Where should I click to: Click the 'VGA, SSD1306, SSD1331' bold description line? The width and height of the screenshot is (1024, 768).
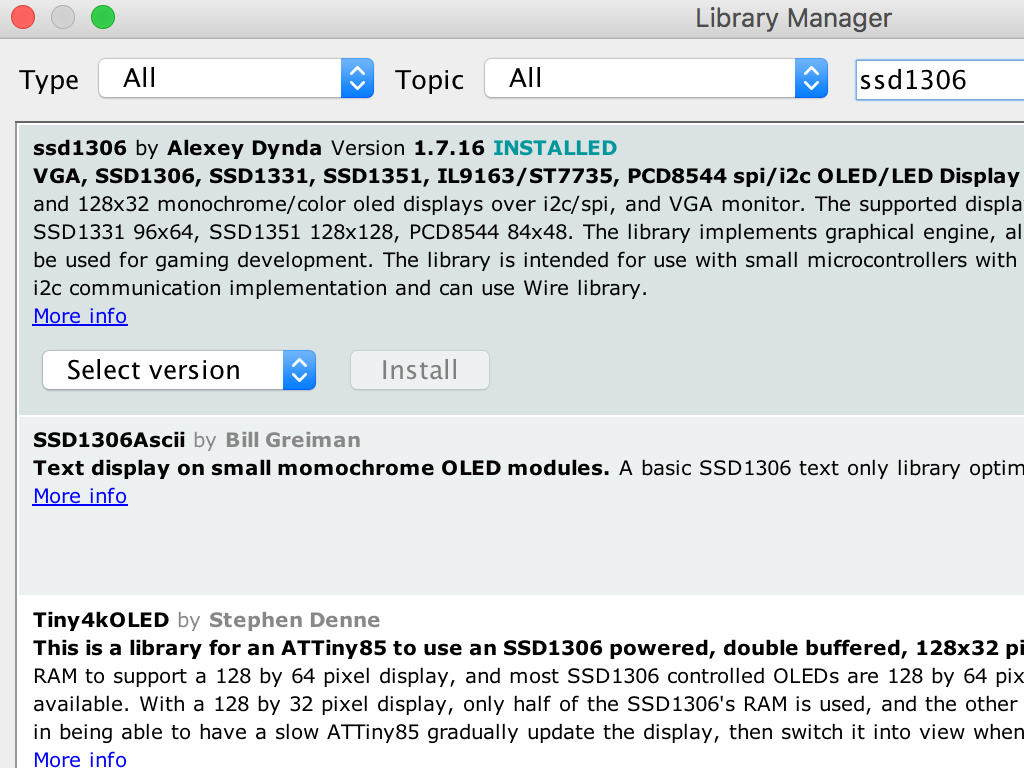tap(528, 176)
